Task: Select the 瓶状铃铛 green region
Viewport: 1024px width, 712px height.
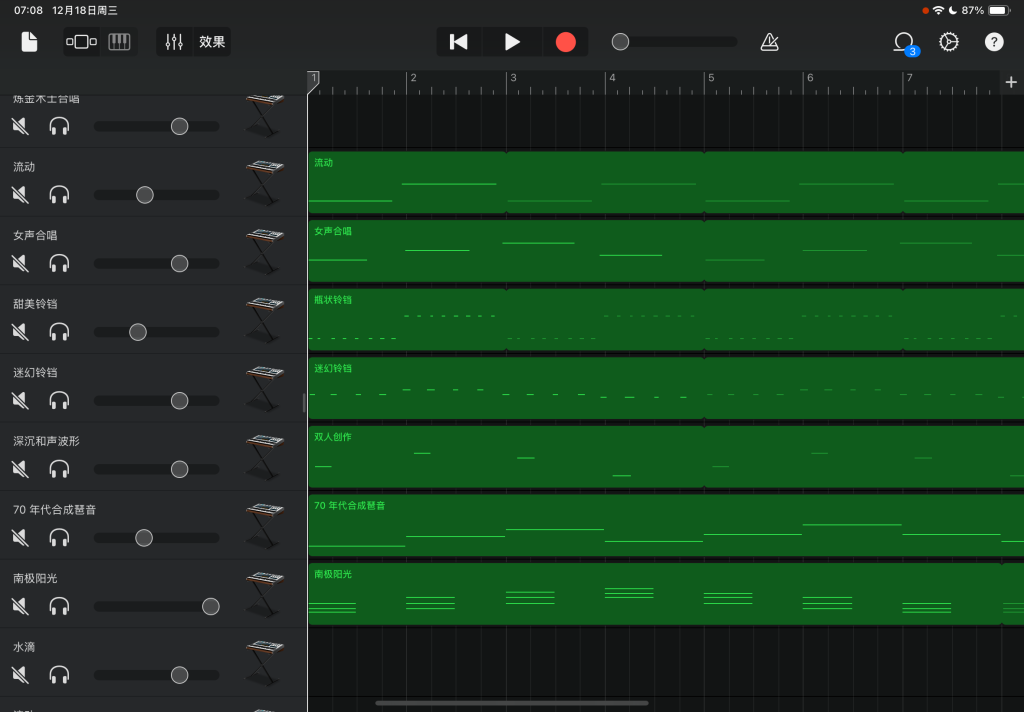Action: pos(666,319)
